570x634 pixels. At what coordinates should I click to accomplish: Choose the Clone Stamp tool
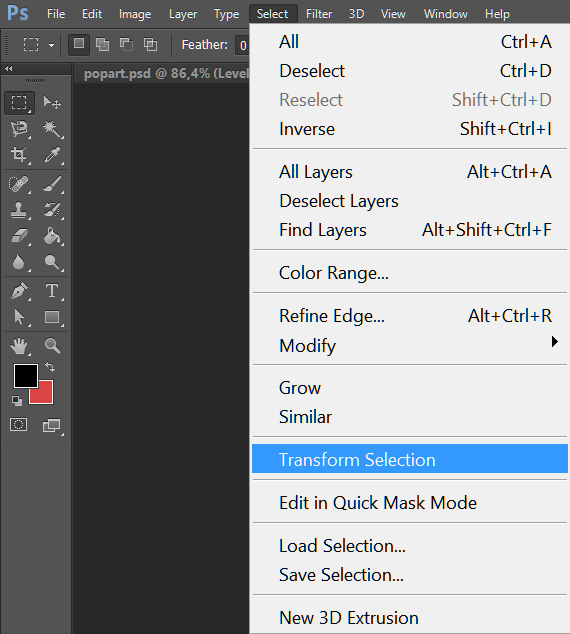coord(19,210)
